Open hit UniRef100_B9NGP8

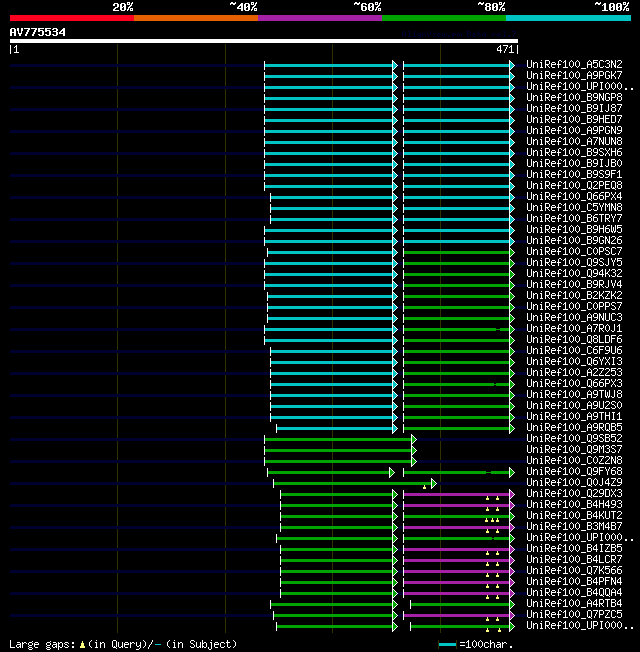pos(574,97)
